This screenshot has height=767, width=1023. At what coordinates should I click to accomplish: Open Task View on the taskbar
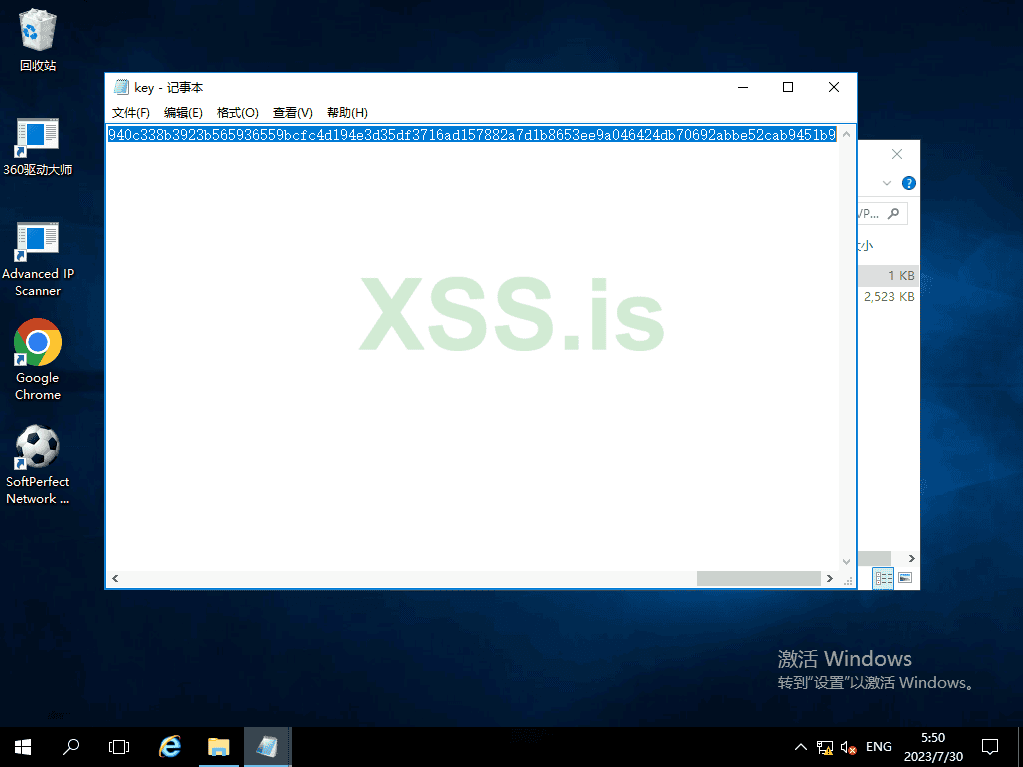pyautogui.click(x=119, y=747)
